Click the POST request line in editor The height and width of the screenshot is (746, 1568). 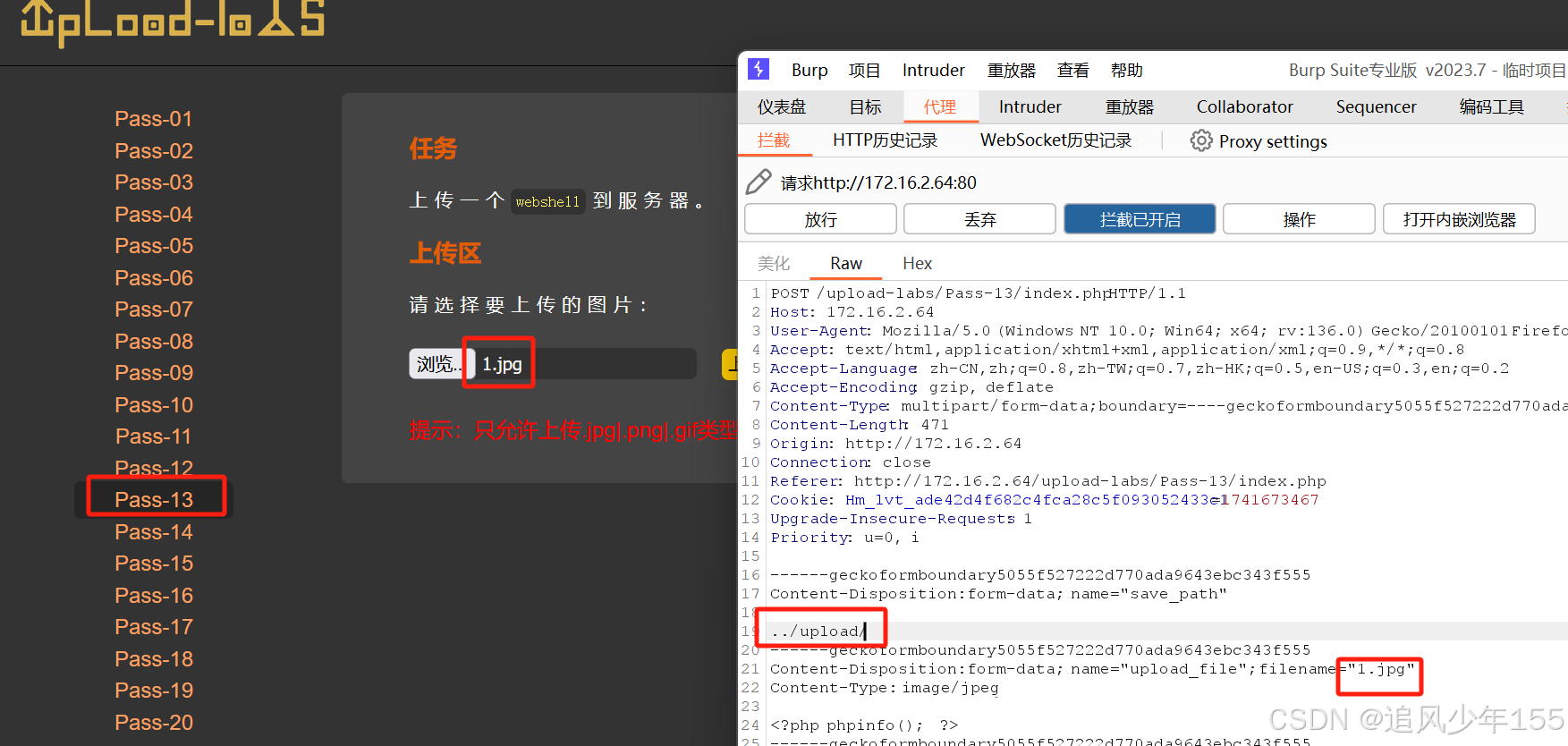[979, 293]
